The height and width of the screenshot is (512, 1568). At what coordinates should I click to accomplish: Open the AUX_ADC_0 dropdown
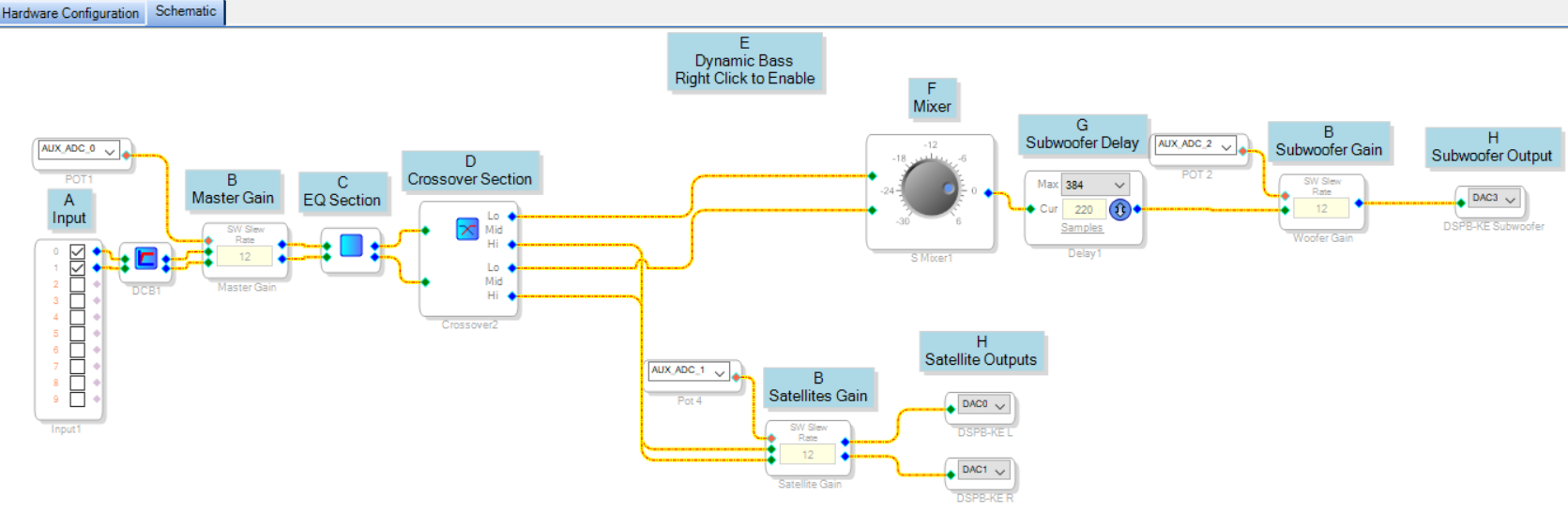click(110, 151)
